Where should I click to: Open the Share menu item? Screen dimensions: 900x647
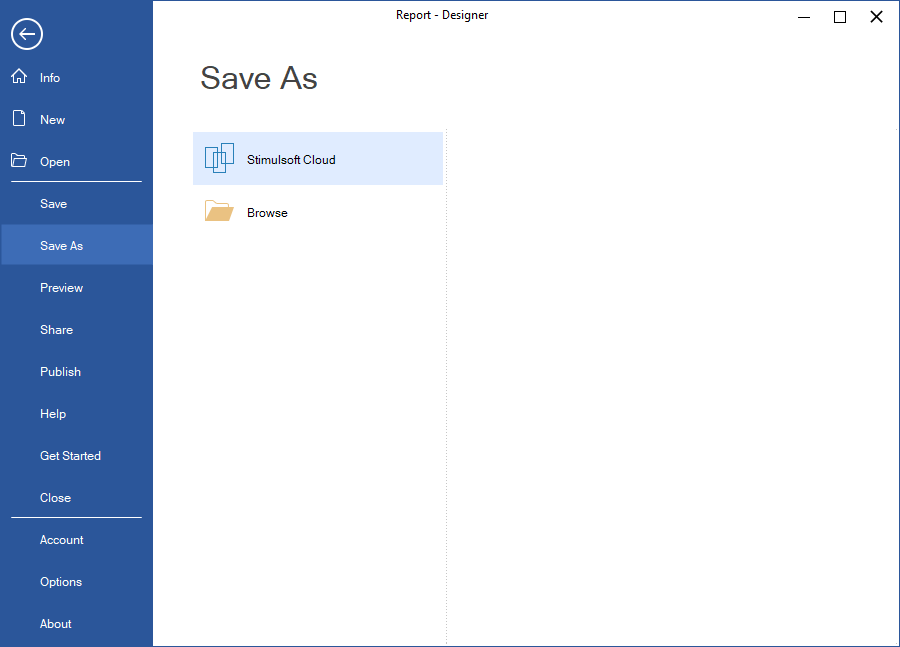(x=56, y=329)
